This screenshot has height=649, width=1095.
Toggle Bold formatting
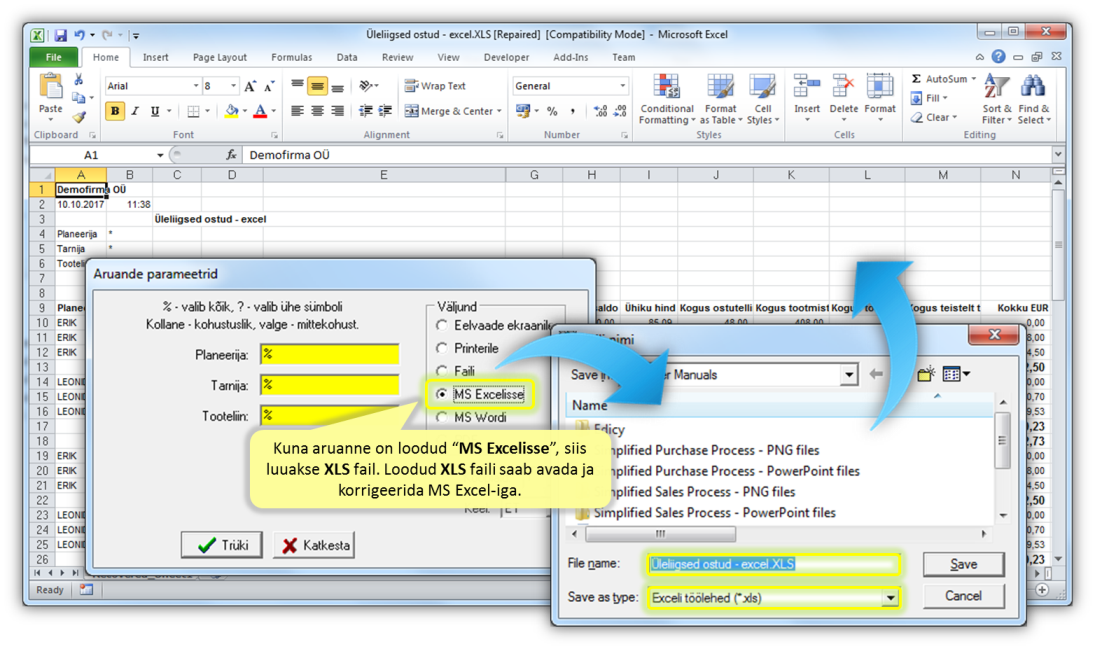[x=115, y=111]
